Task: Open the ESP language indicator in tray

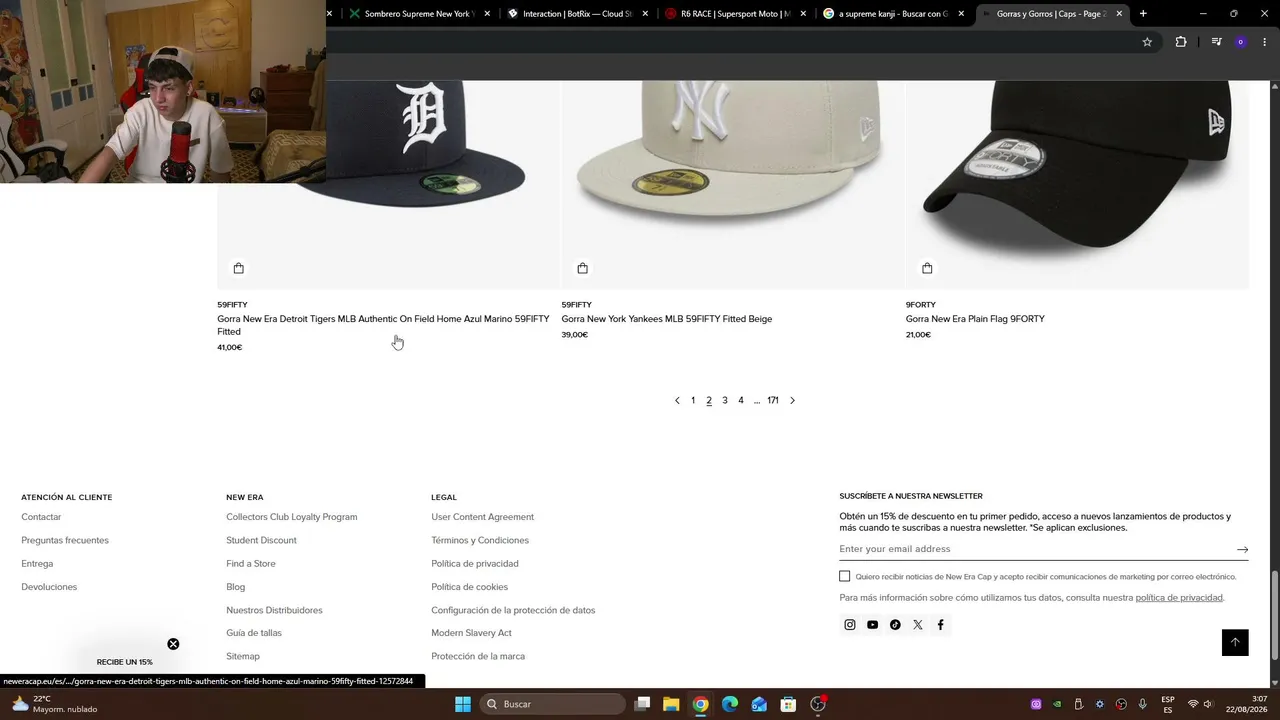Action: pyautogui.click(x=1168, y=704)
